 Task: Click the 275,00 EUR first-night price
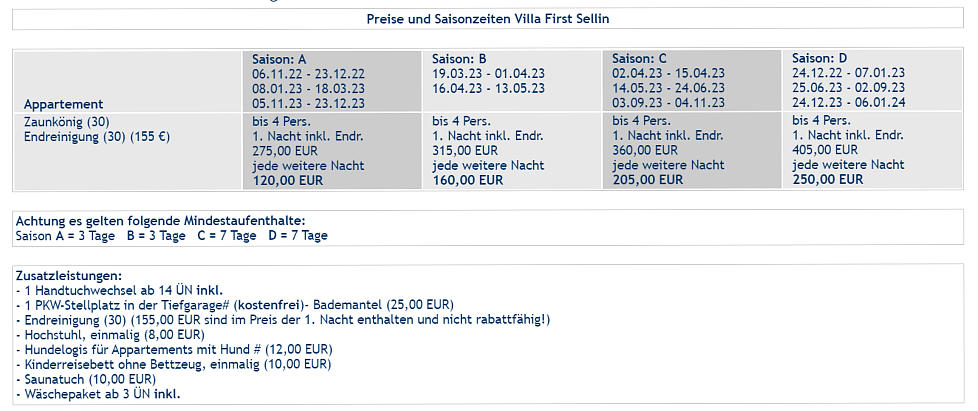pos(284,151)
